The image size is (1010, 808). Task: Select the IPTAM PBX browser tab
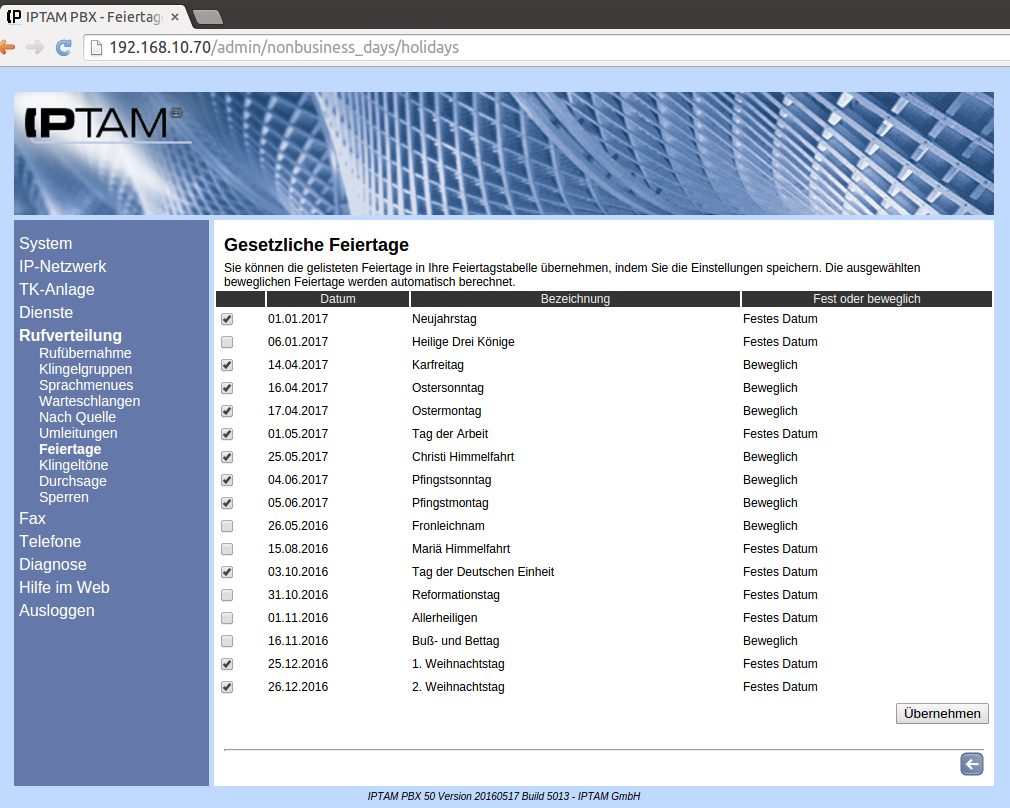pyautogui.click(x=90, y=17)
